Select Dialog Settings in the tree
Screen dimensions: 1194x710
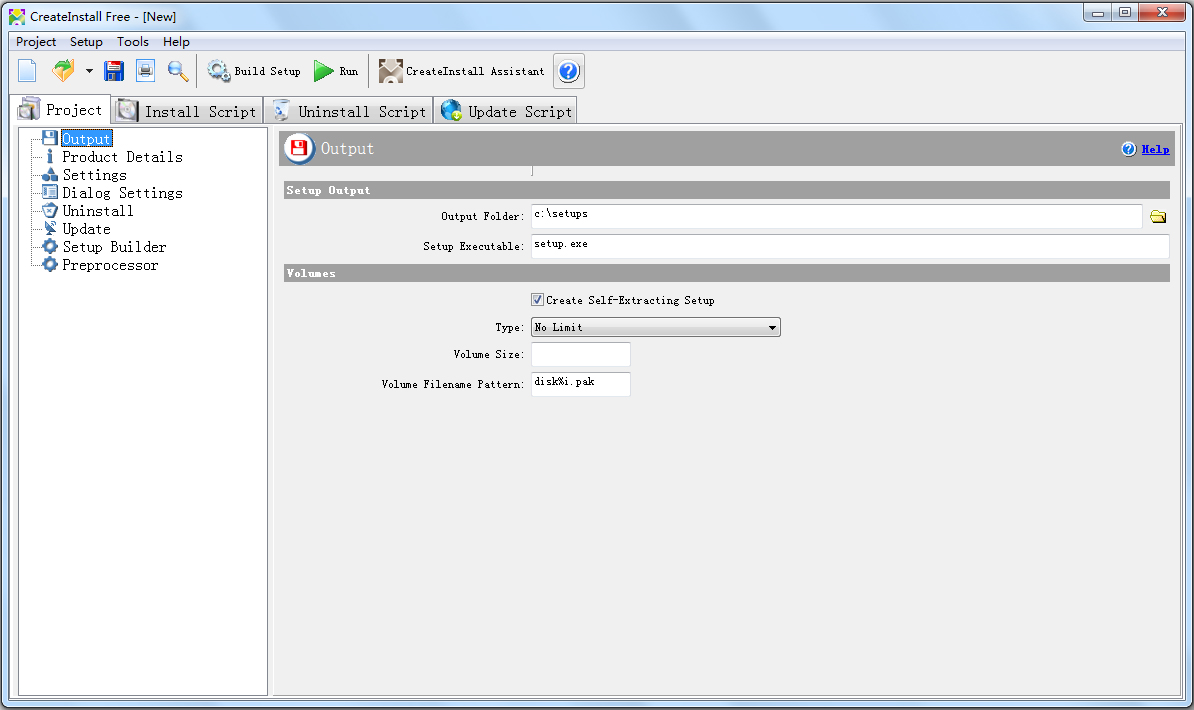[120, 192]
